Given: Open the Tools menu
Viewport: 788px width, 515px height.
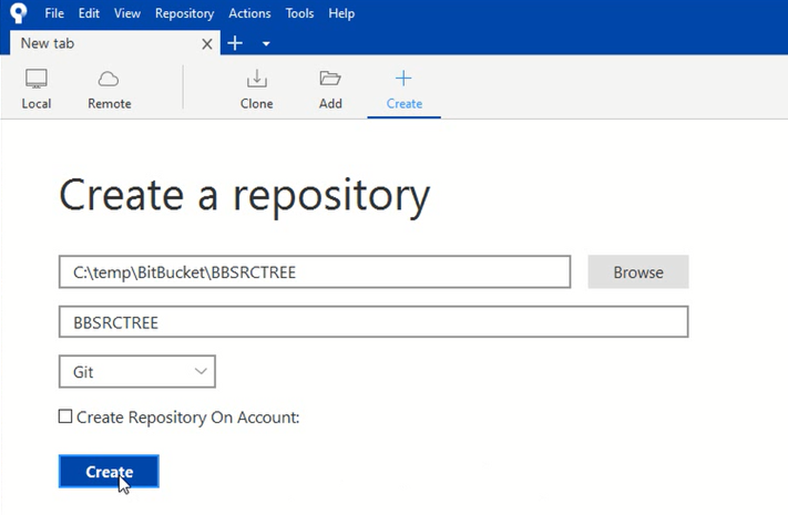Looking at the screenshot, I should (x=299, y=14).
